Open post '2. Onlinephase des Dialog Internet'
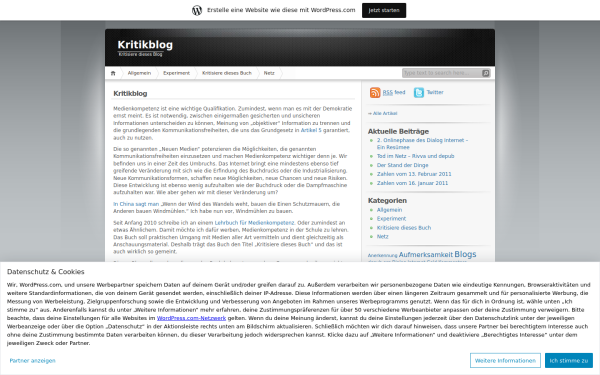This screenshot has height=375, width=600. point(422,144)
